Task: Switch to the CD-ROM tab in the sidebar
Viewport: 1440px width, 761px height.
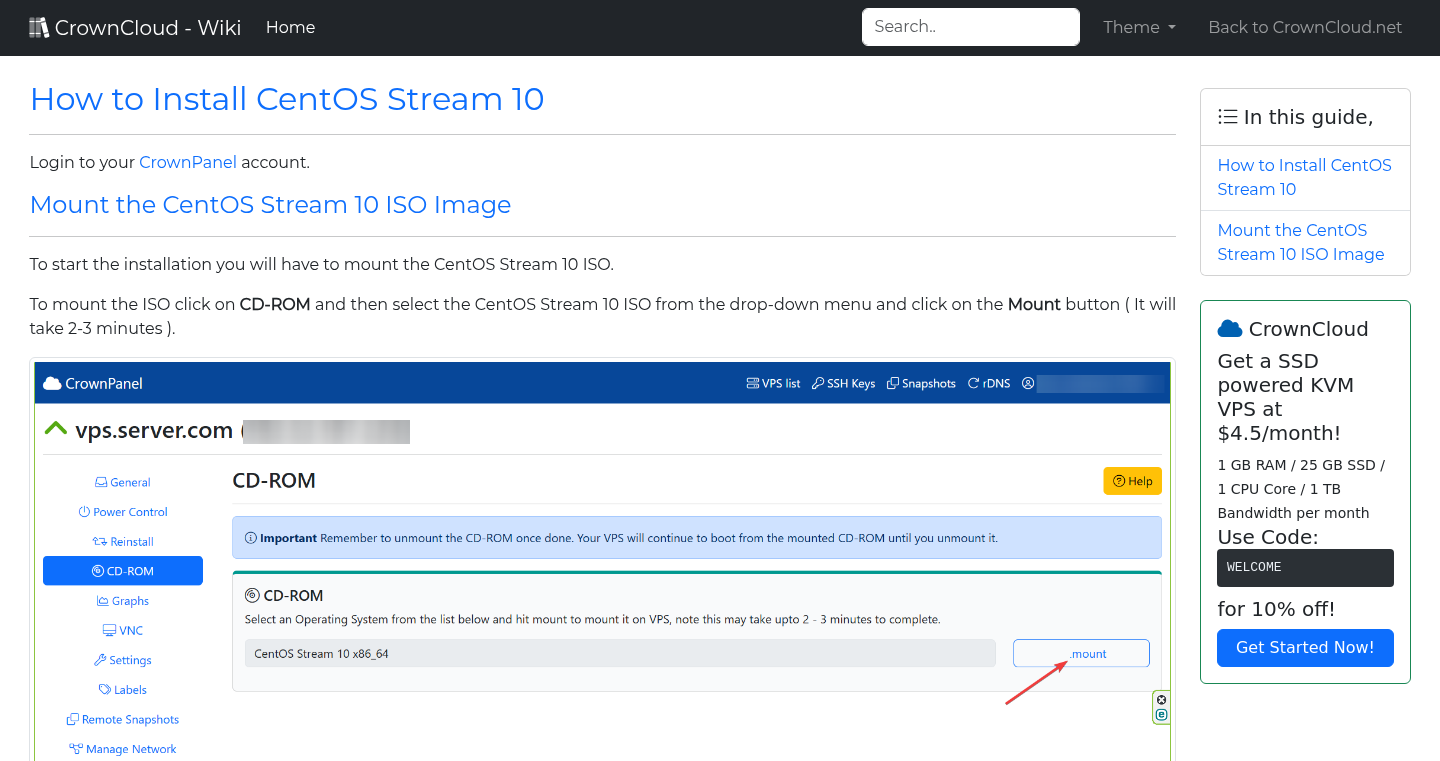Action: (122, 570)
